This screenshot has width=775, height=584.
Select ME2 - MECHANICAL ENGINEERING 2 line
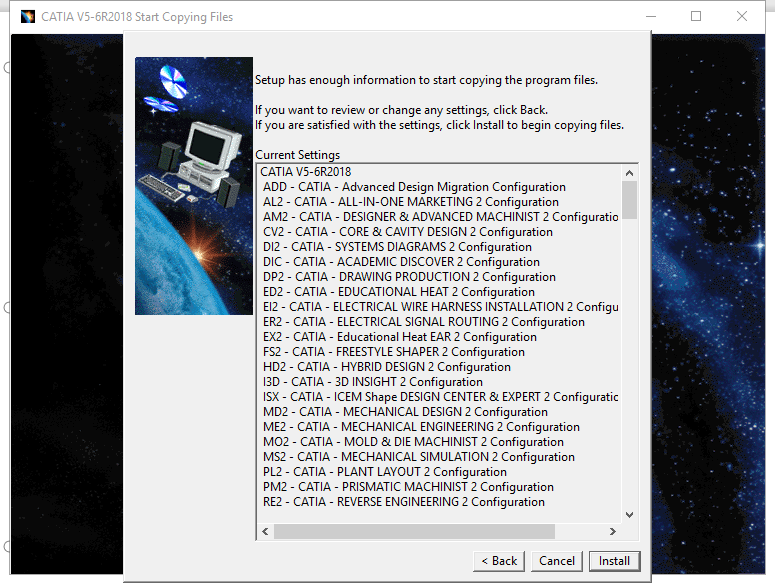coord(422,427)
